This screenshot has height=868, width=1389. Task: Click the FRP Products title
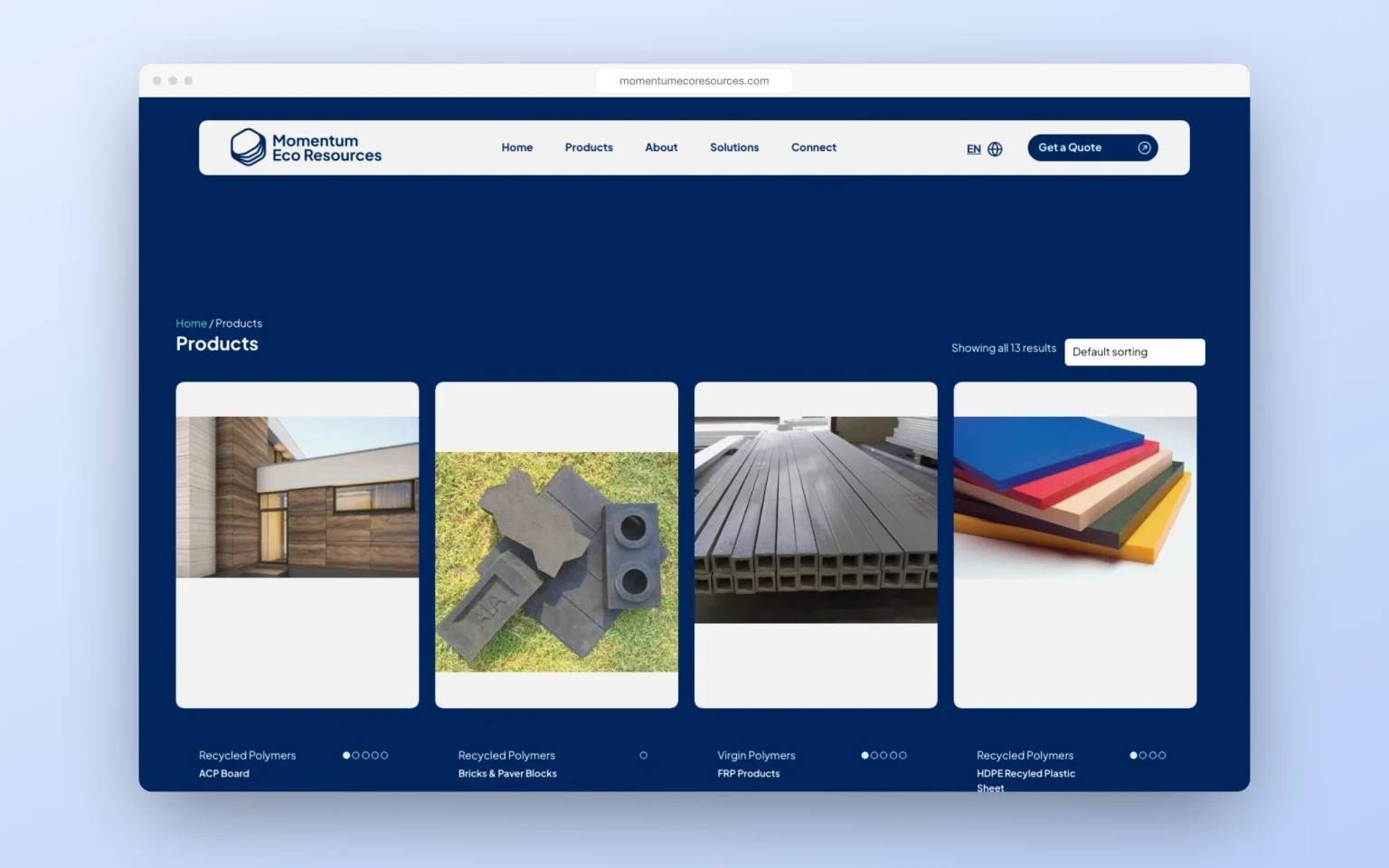749,774
